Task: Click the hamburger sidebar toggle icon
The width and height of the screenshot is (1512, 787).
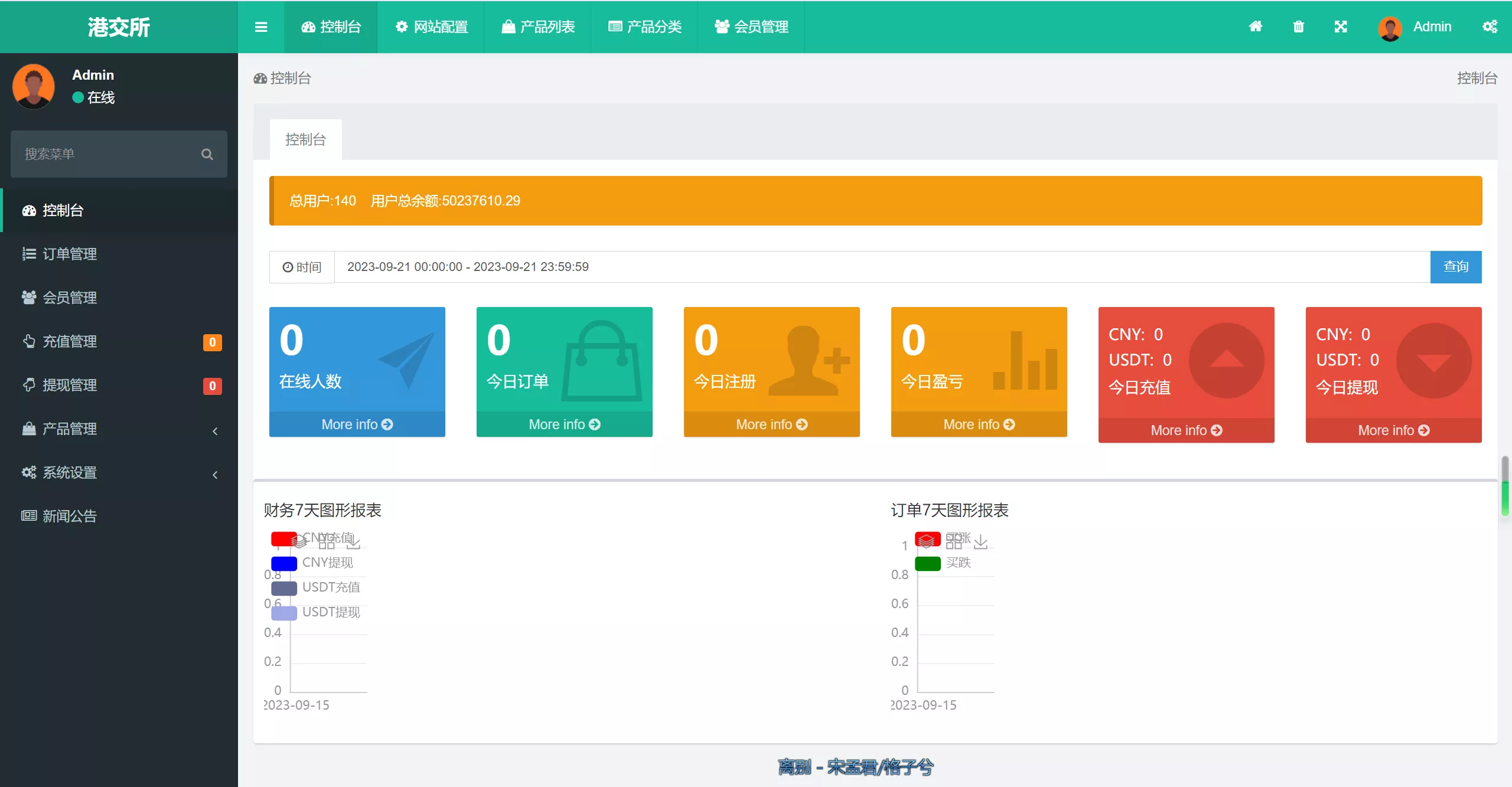Action: coord(260,27)
